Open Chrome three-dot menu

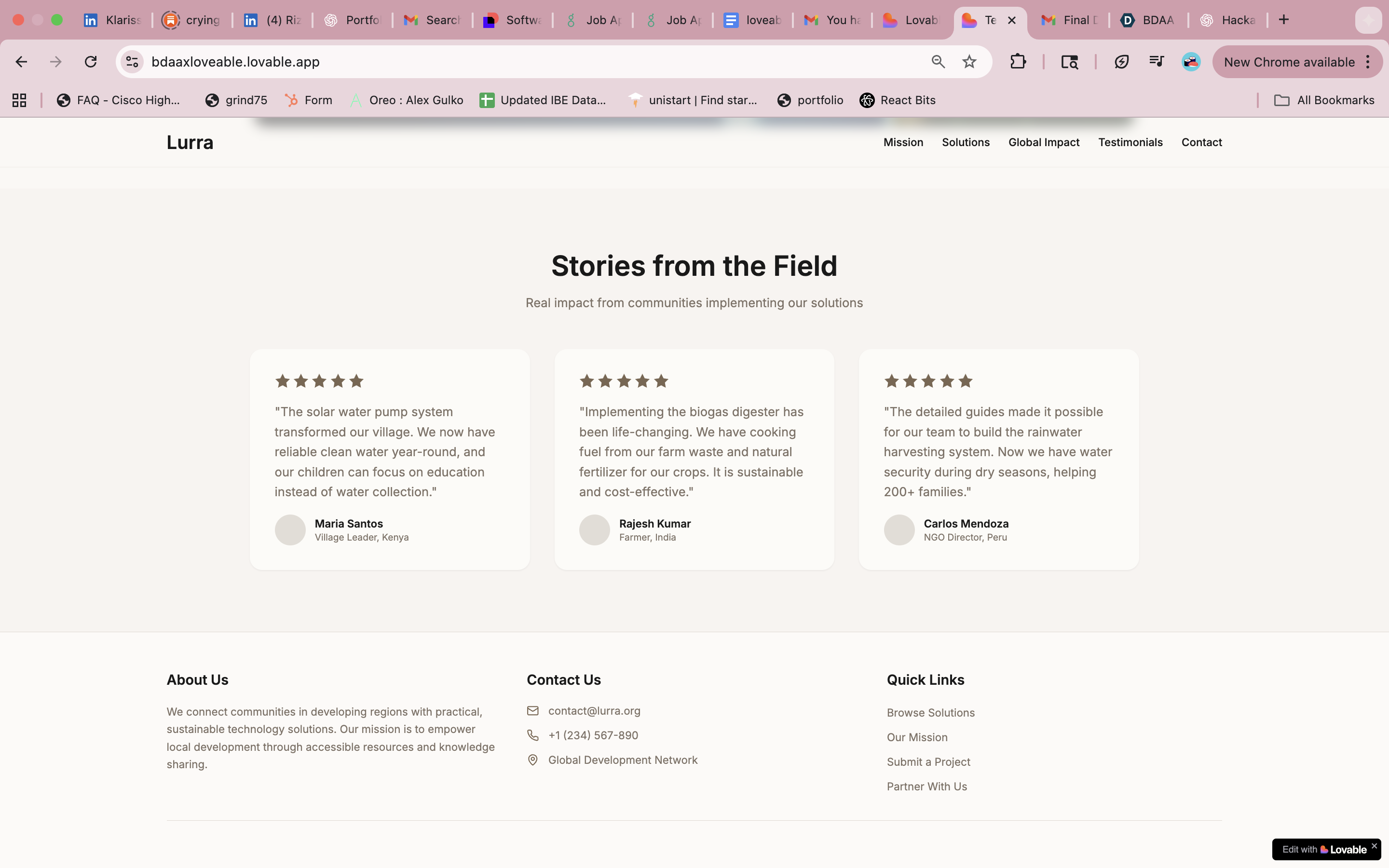point(1368,62)
